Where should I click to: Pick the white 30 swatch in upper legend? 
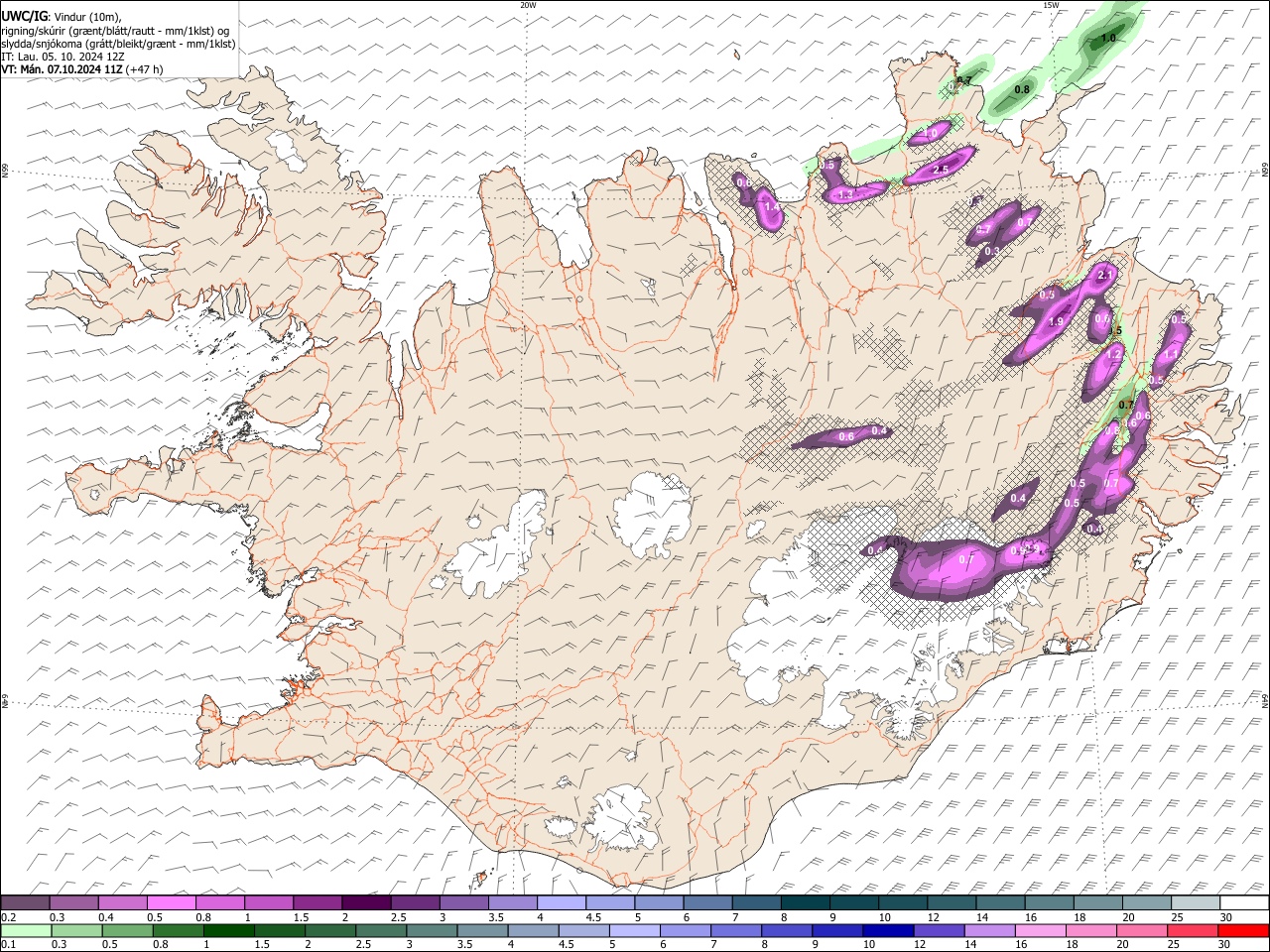(1244, 902)
